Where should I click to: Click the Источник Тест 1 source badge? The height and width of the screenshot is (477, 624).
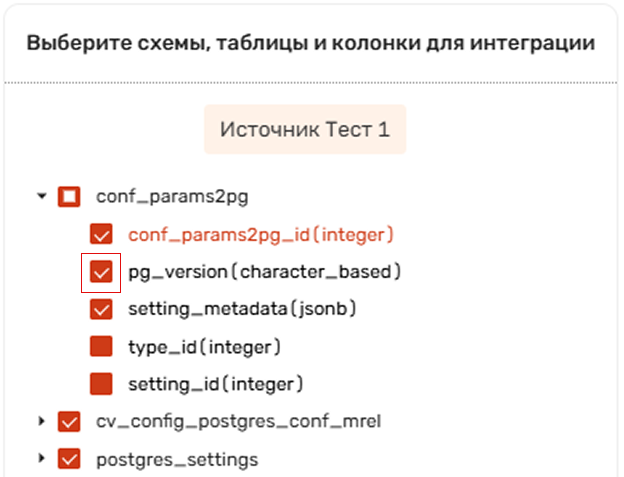tap(305, 129)
